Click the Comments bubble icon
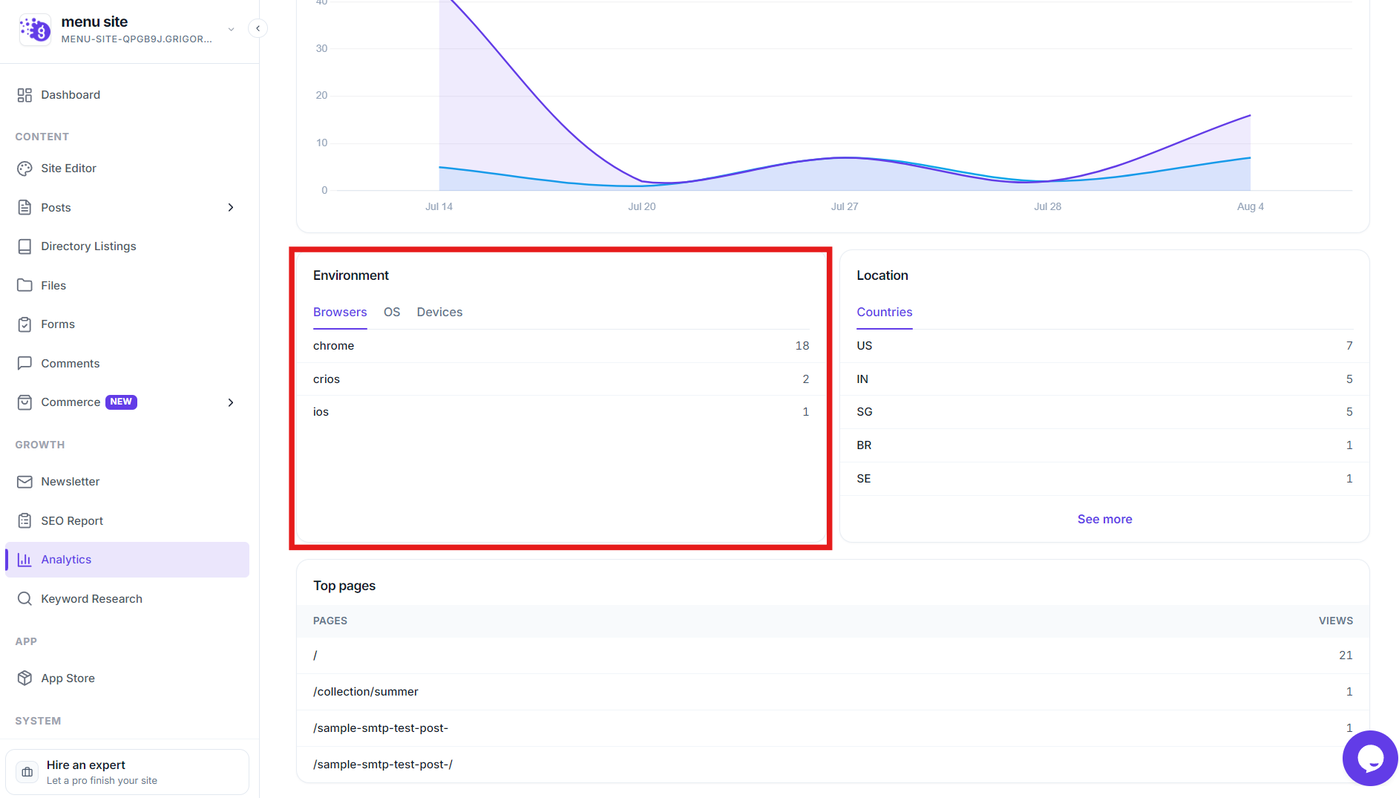Screen dimensions: 1399x798 tap(25, 363)
